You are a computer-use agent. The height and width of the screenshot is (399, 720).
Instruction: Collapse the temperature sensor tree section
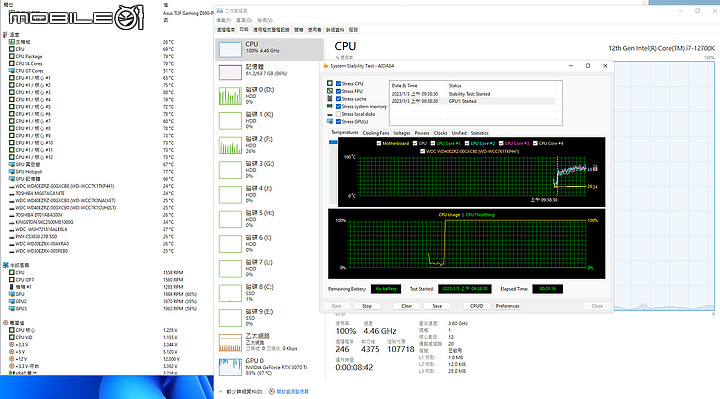click(5, 34)
